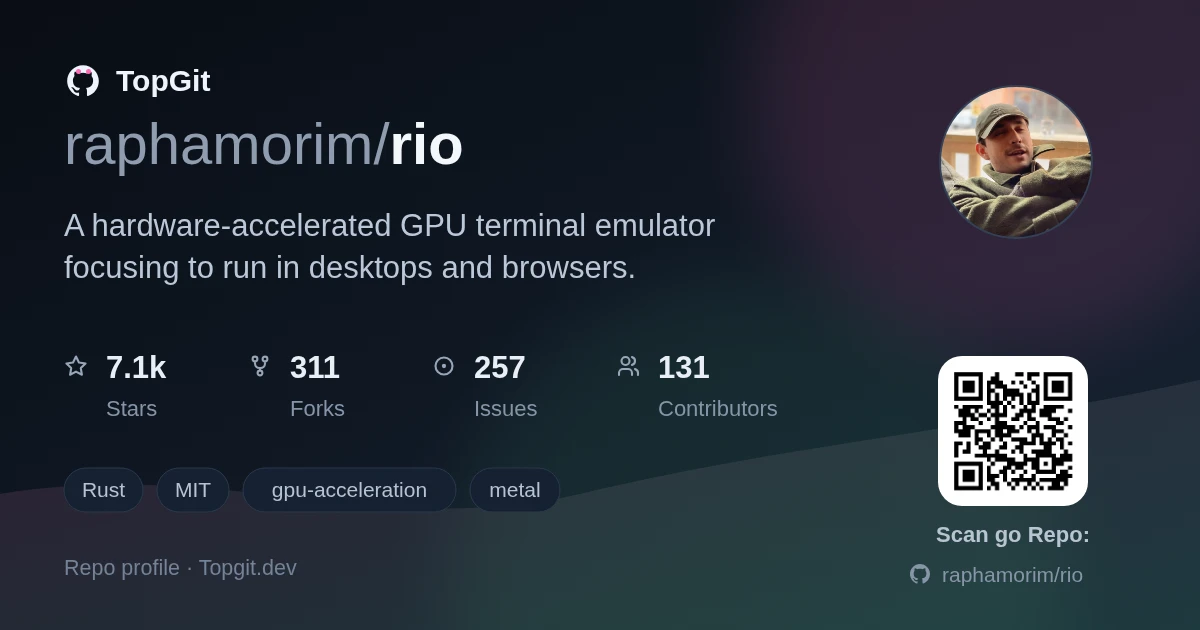
Task: Select the gpu-acceleration topic tag
Action: 349,490
